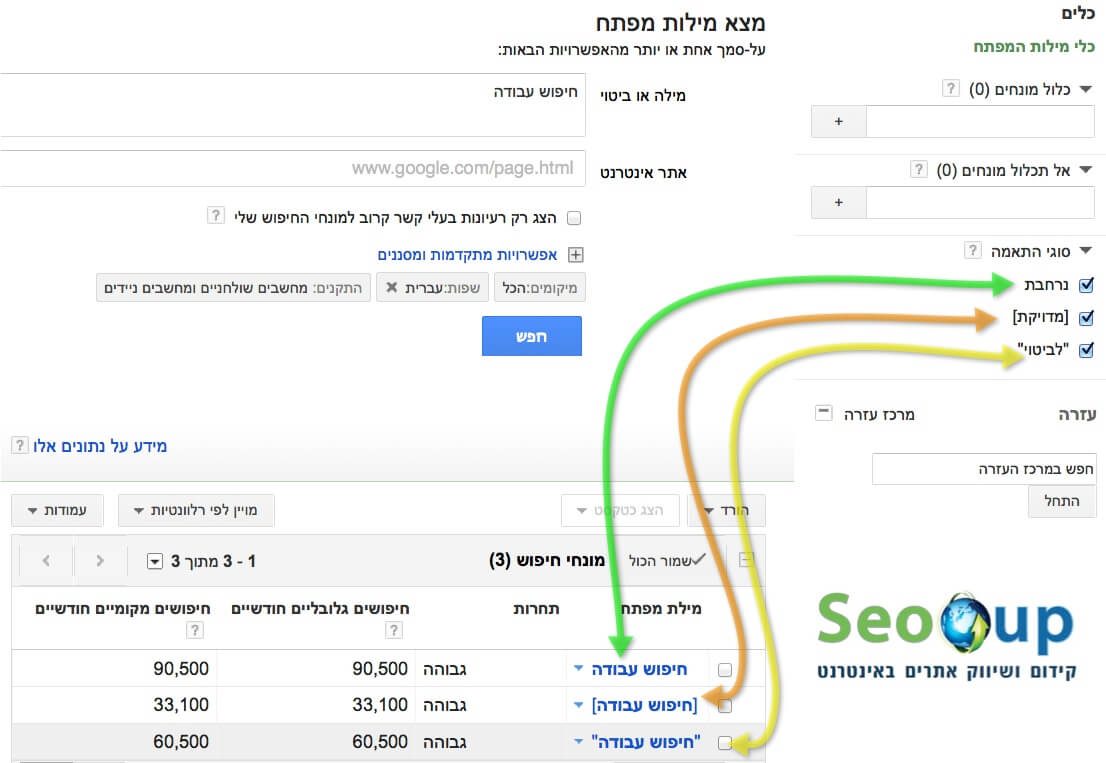The image size is (1106, 763).
Task: Uncheck the נרחבת match type checkbox
Action: click(x=1087, y=284)
